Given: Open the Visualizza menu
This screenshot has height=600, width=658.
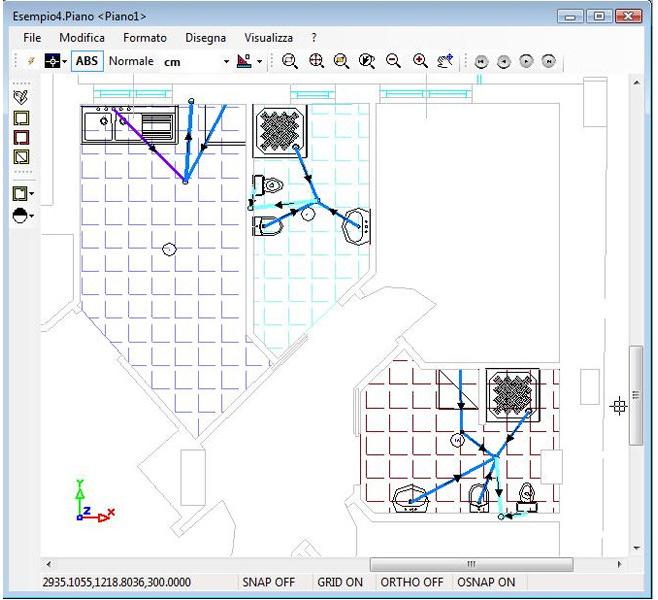Looking at the screenshot, I should [x=268, y=37].
